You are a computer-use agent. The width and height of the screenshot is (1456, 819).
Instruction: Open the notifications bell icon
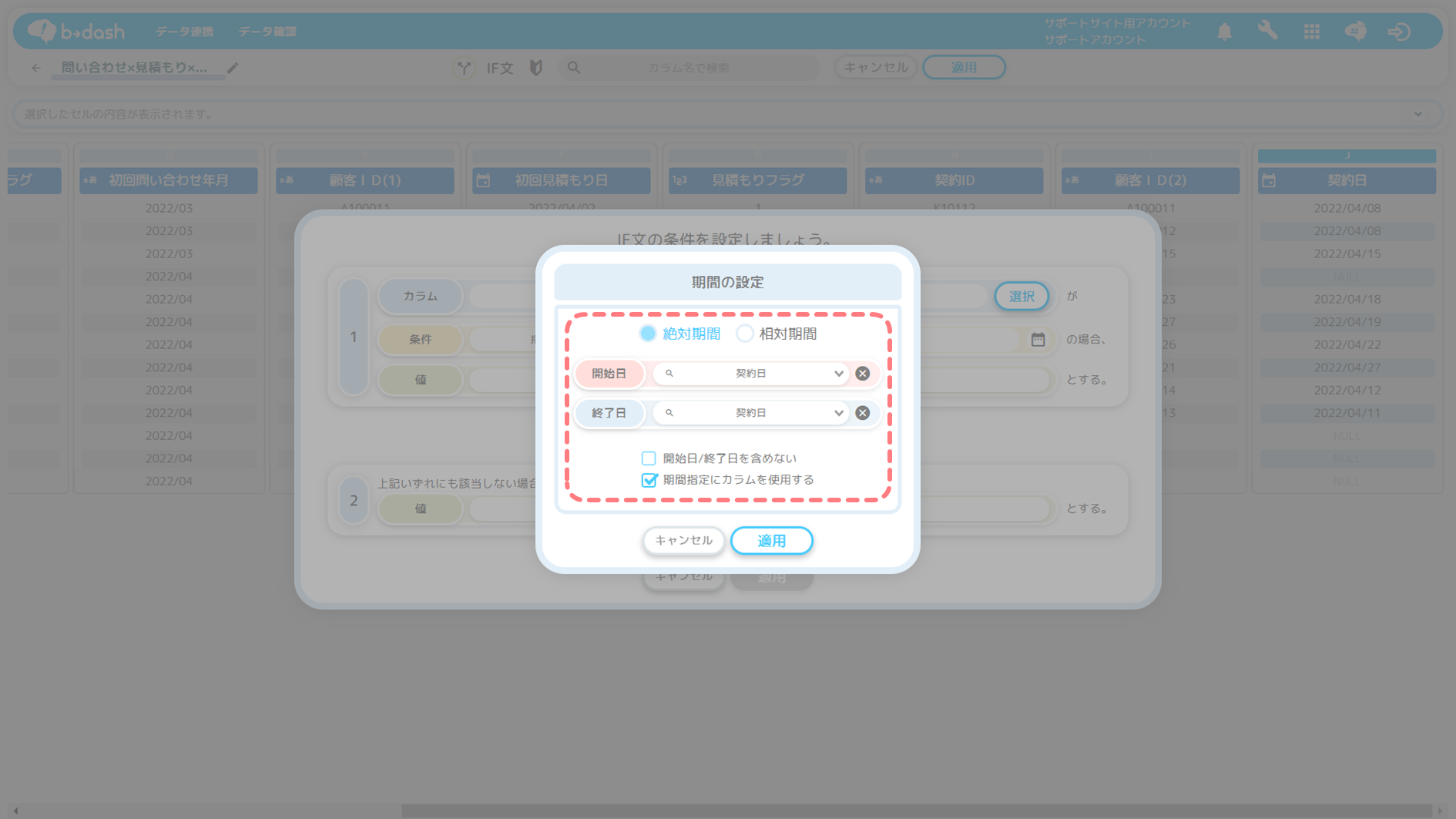coord(1224,32)
